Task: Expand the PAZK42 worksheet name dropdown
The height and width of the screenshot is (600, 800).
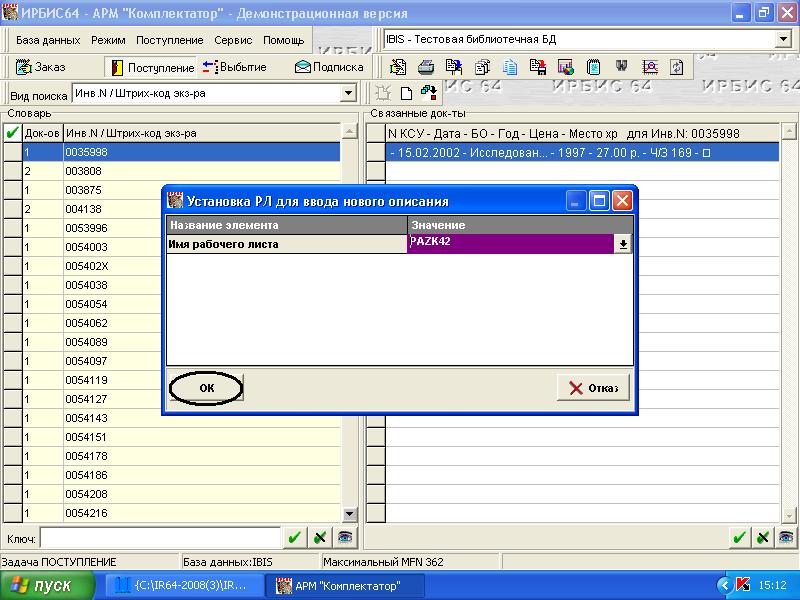Action: coord(623,244)
